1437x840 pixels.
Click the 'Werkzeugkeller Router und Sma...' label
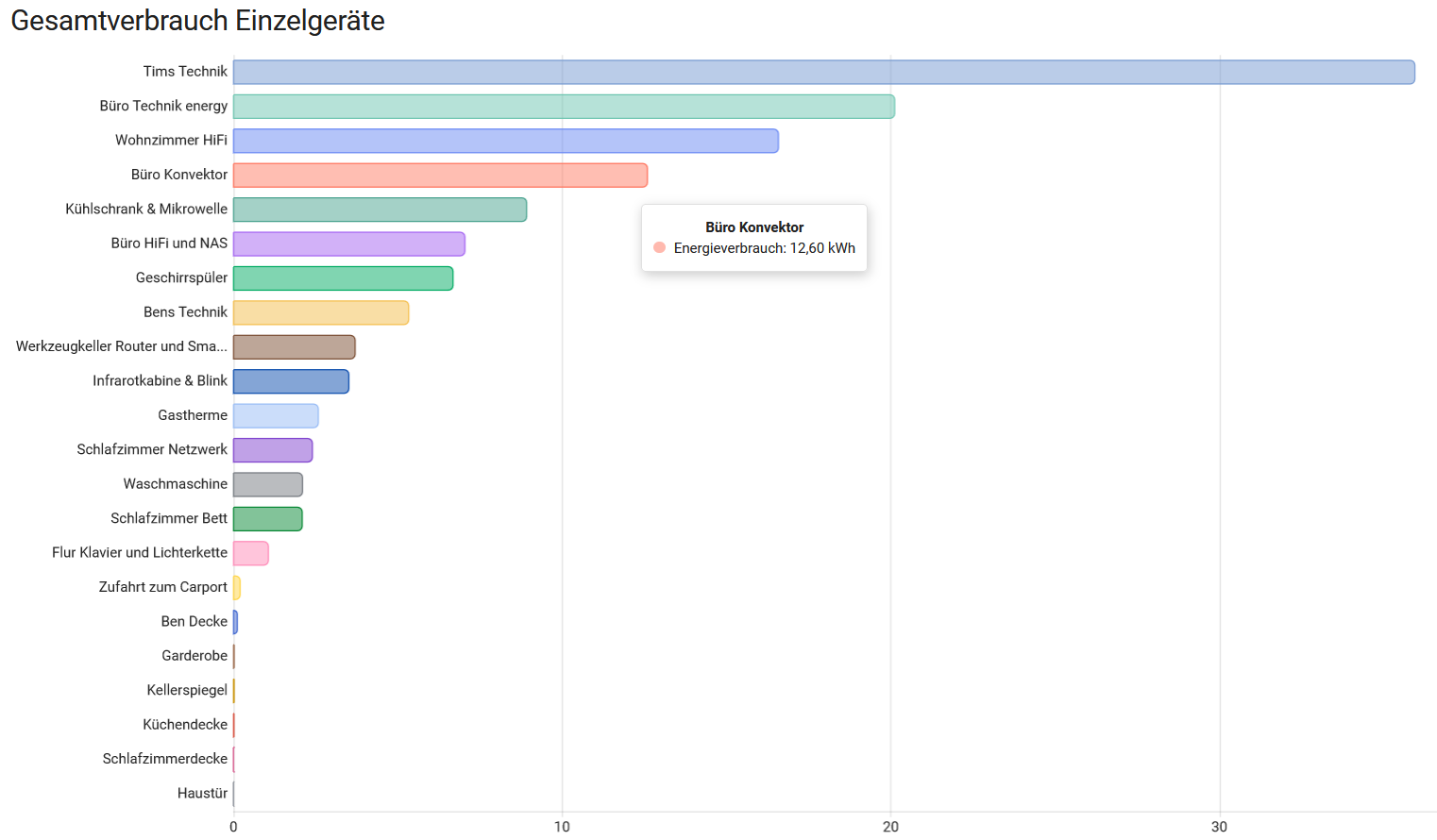point(122,346)
